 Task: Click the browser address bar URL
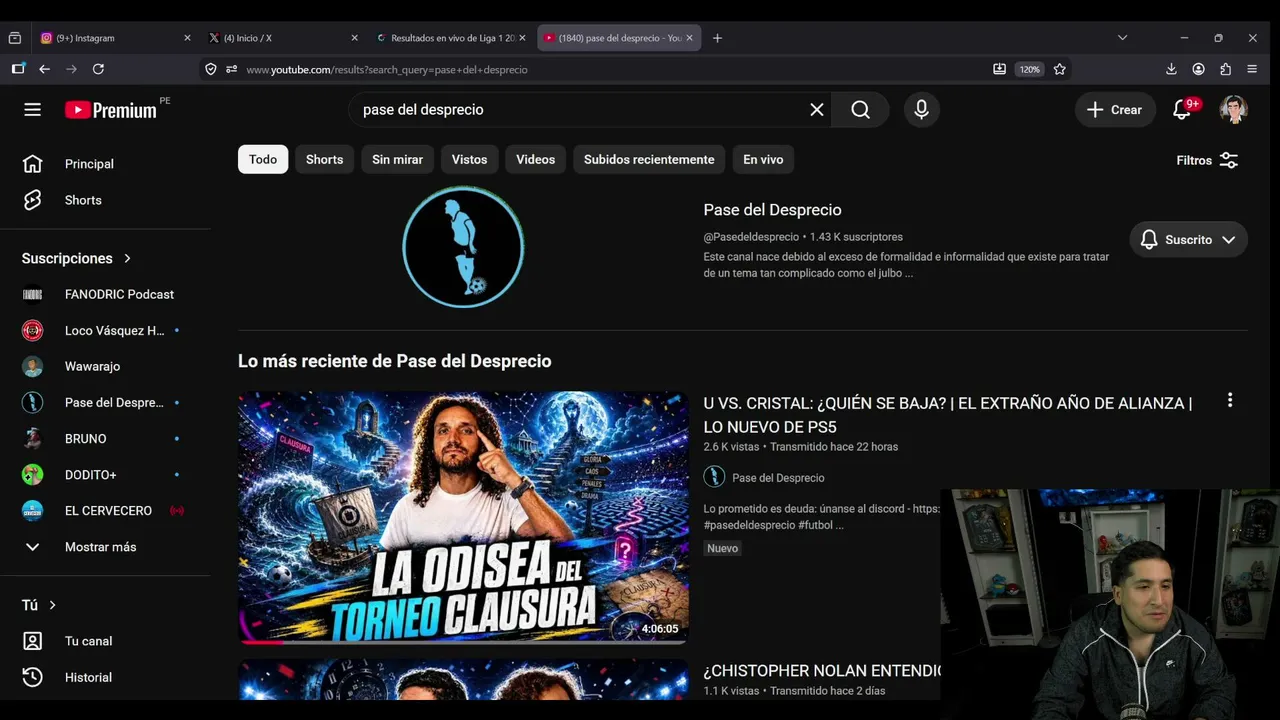tap(387, 69)
